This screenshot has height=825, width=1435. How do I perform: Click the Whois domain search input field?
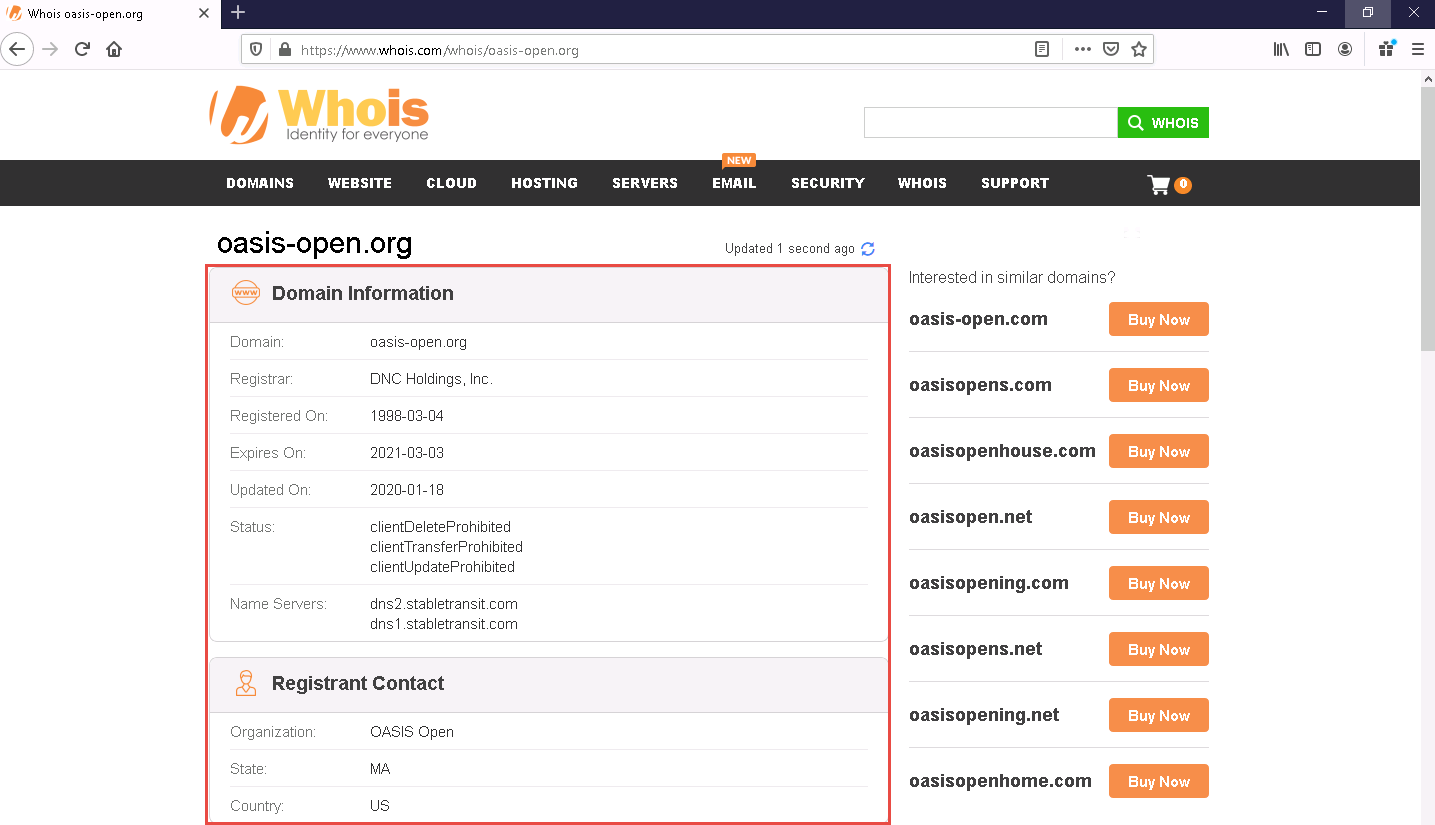pos(990,123)
